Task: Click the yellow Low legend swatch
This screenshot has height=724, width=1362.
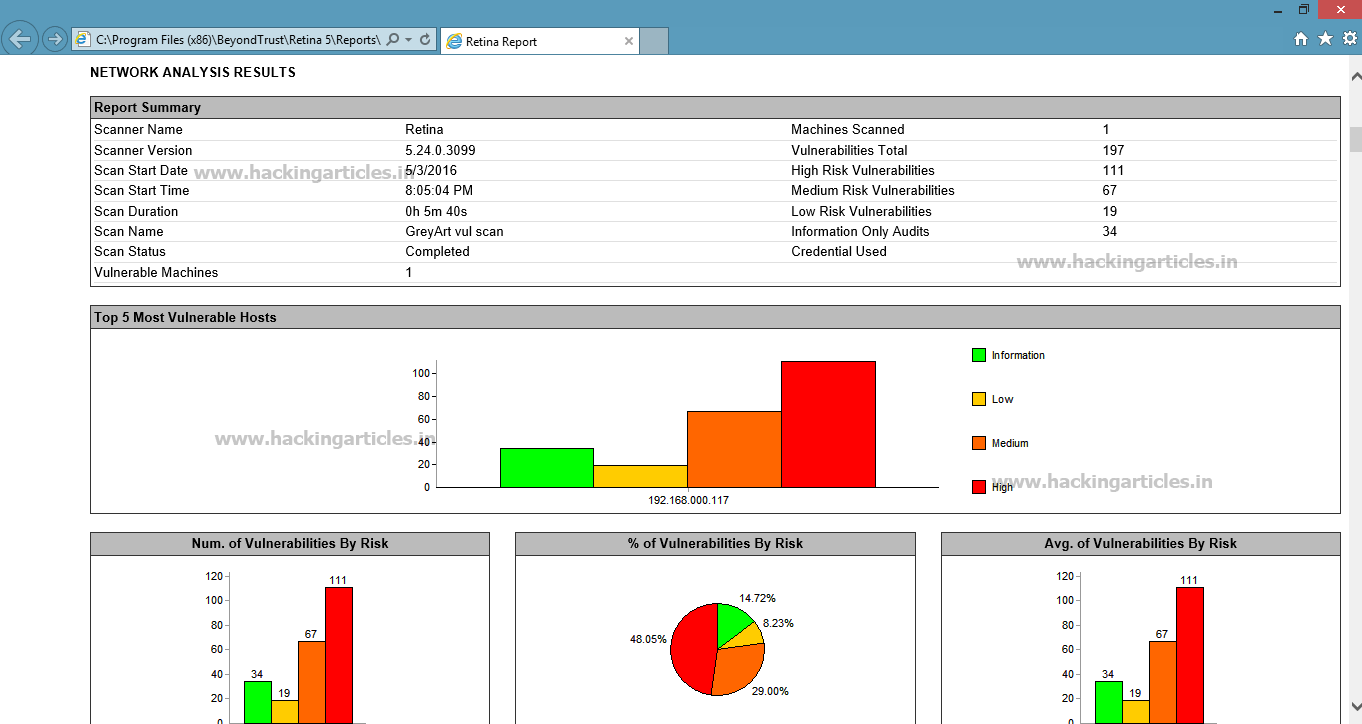Action: [x=979, y=399]
